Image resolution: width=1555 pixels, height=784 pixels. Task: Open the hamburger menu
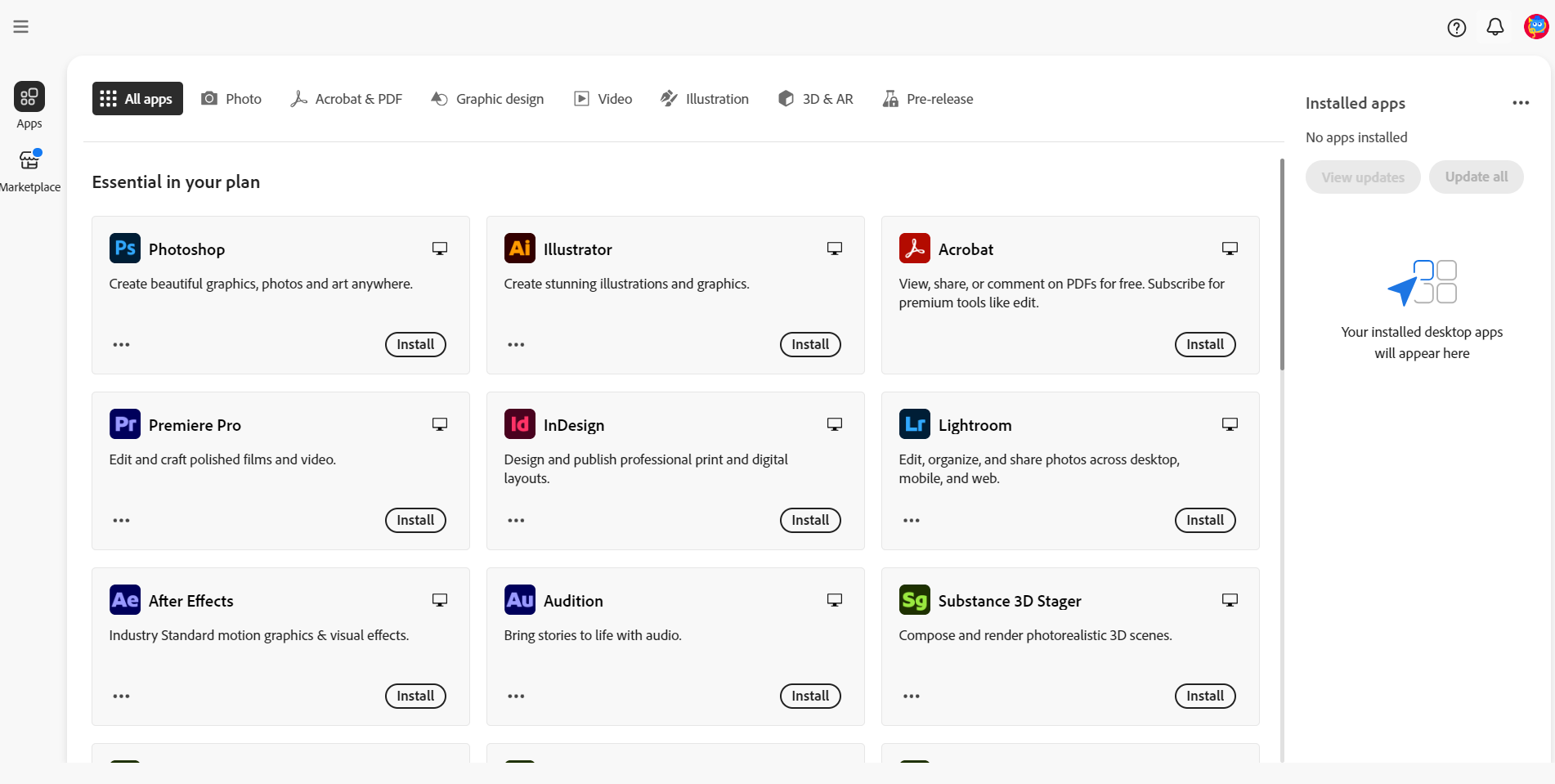point(20,25)
